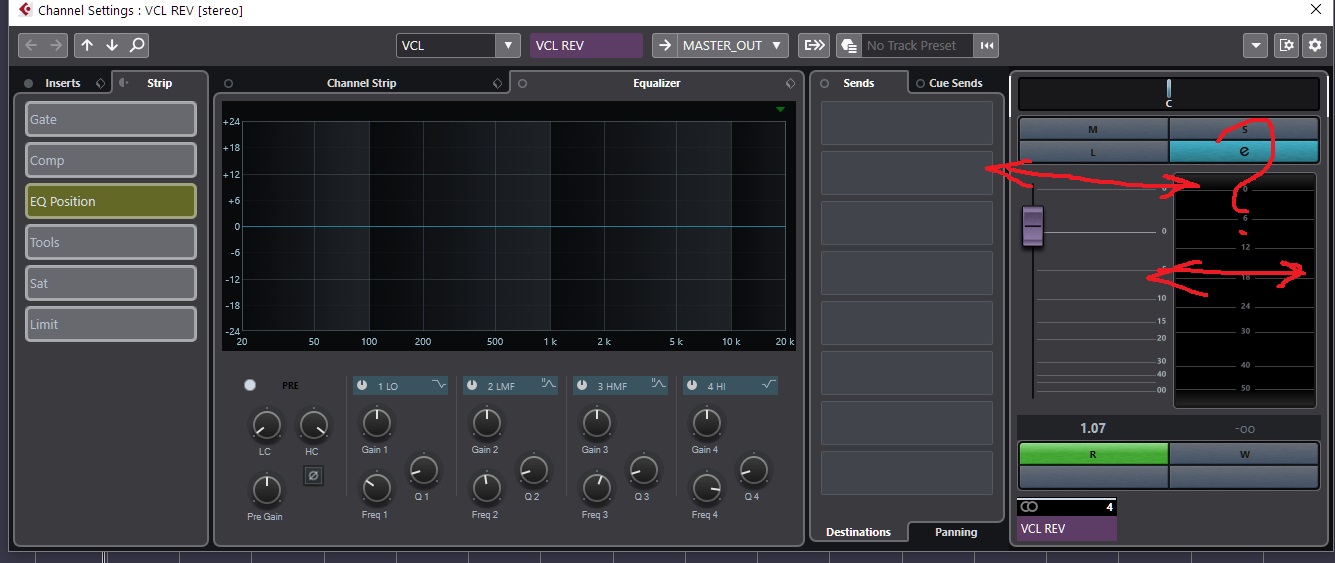Viewport: 1335px width, 563px height.
Task: Switch to the Destinations tab
Action: coord(858,532)
